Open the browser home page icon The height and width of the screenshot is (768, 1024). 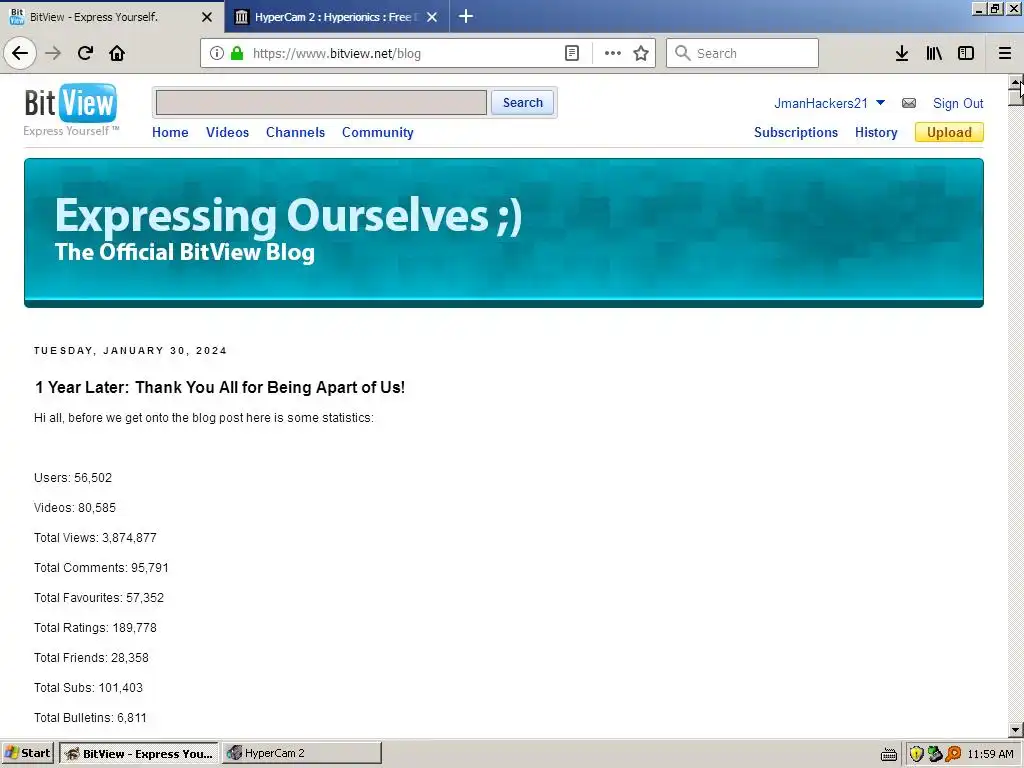pyautogui.click(x=117, y=53)
